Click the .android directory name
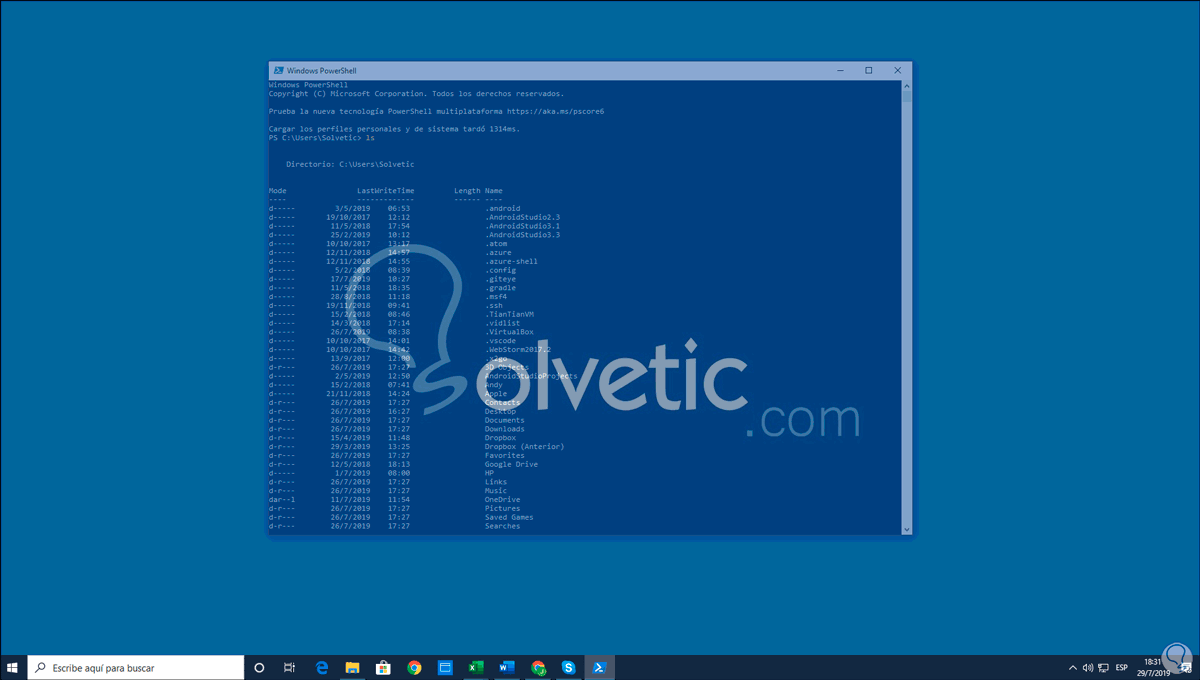The height and width of the screenshot is (680, 1200). (x=502, y=208)
